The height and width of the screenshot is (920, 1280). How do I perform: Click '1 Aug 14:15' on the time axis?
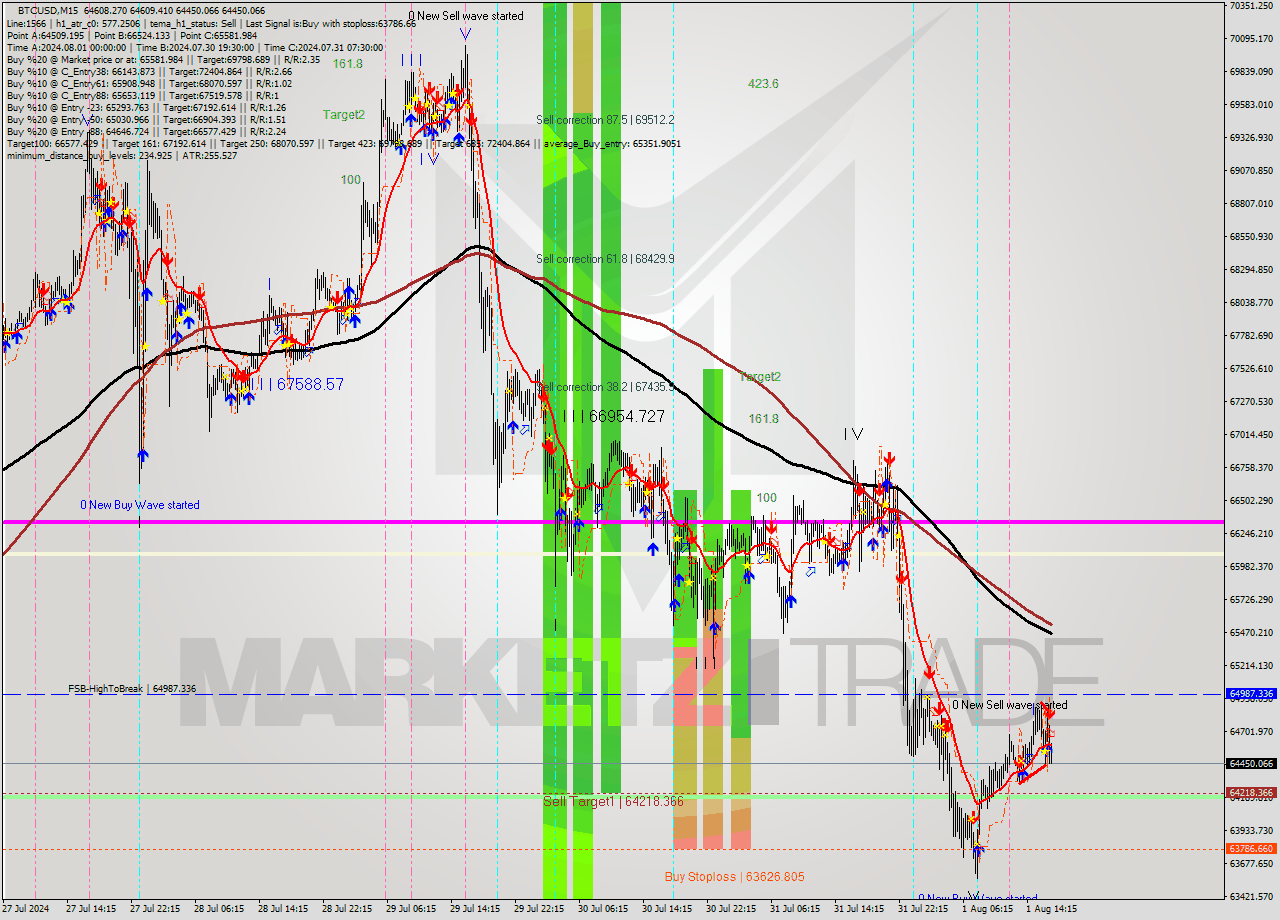pos(1051,910)
